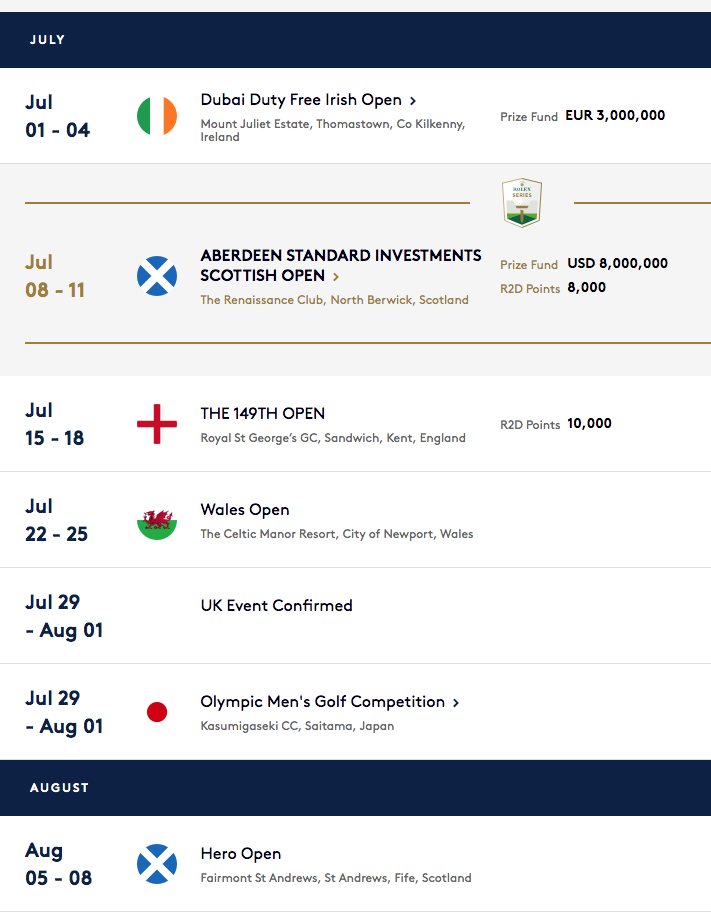Viewport: 711px width, 924px height.
Task: Open Dubai Duty Free Irish Open link
Action: (x=301, y=100)
